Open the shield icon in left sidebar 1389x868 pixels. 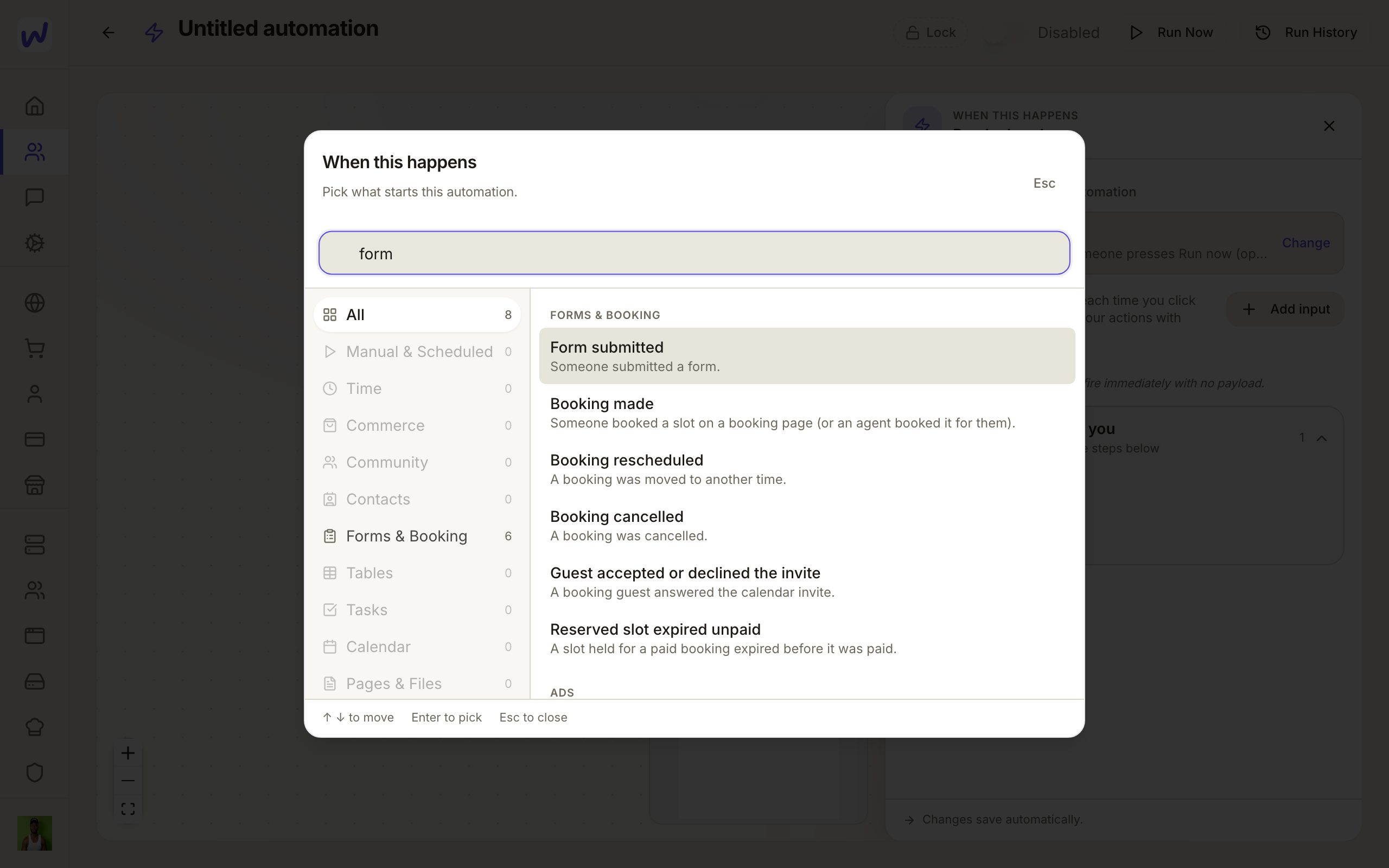[x=34, y=772]
